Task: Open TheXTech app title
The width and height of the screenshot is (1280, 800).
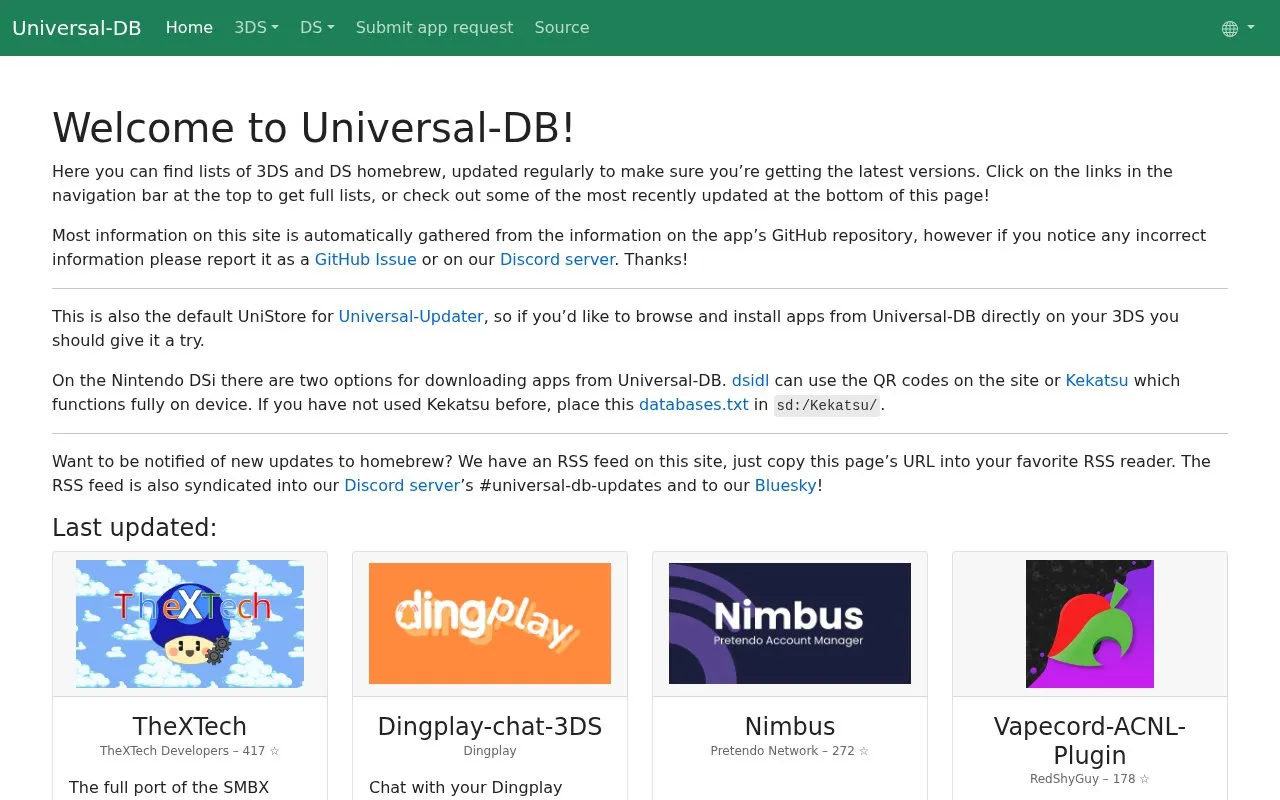Action: click(190, 727)
